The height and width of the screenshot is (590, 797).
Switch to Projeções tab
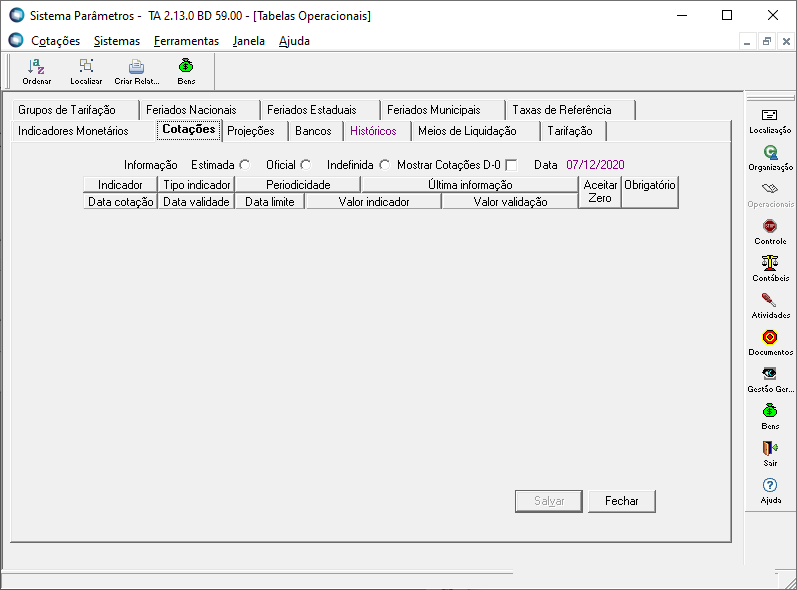tap(255, 131)
